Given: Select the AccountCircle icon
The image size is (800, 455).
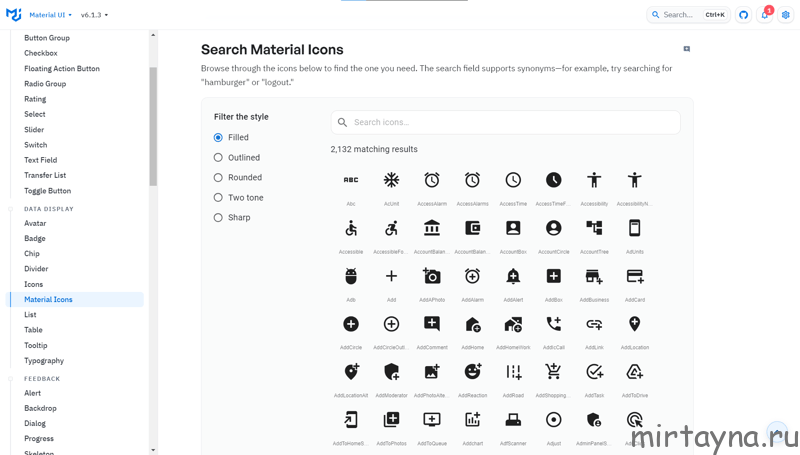Looking at the screenshot, I should tap(554, 228).
